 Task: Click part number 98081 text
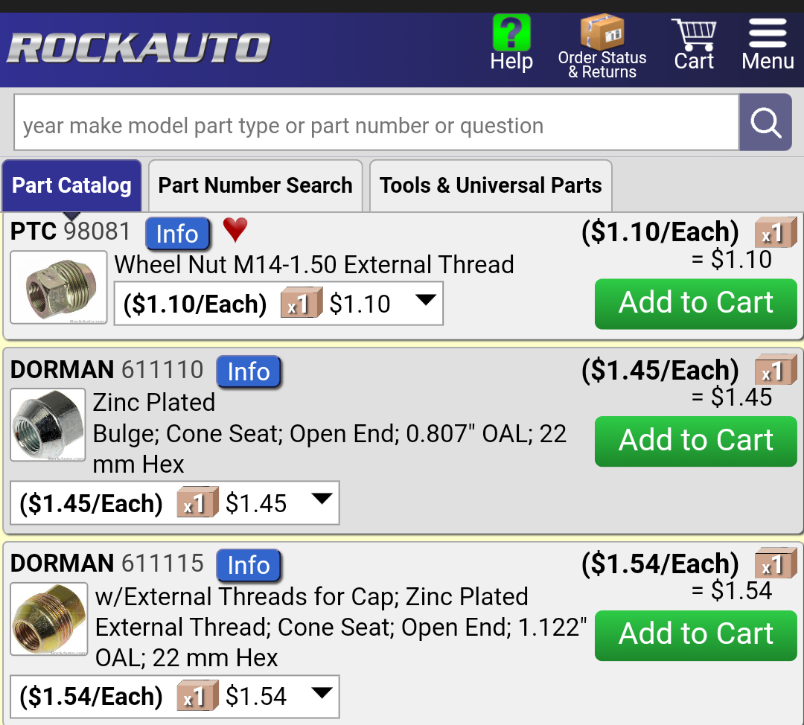pos(97,231)
